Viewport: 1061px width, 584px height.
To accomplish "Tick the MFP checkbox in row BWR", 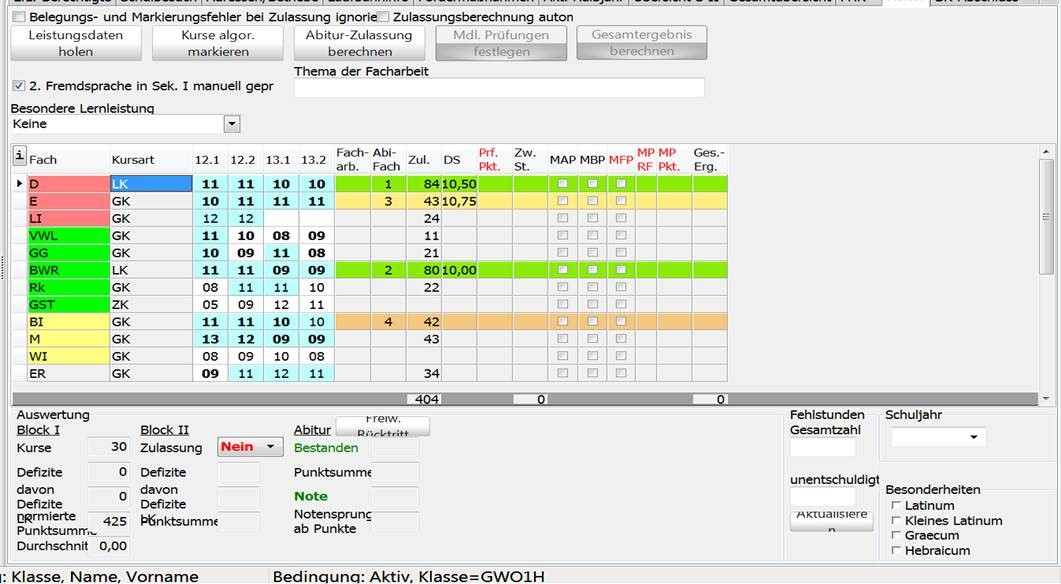I will point(620,270).
